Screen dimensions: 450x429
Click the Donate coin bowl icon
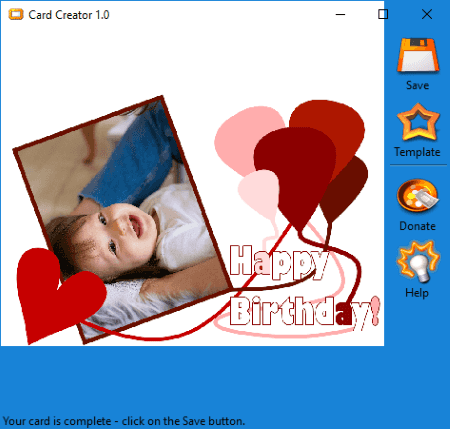pos(418,196)
